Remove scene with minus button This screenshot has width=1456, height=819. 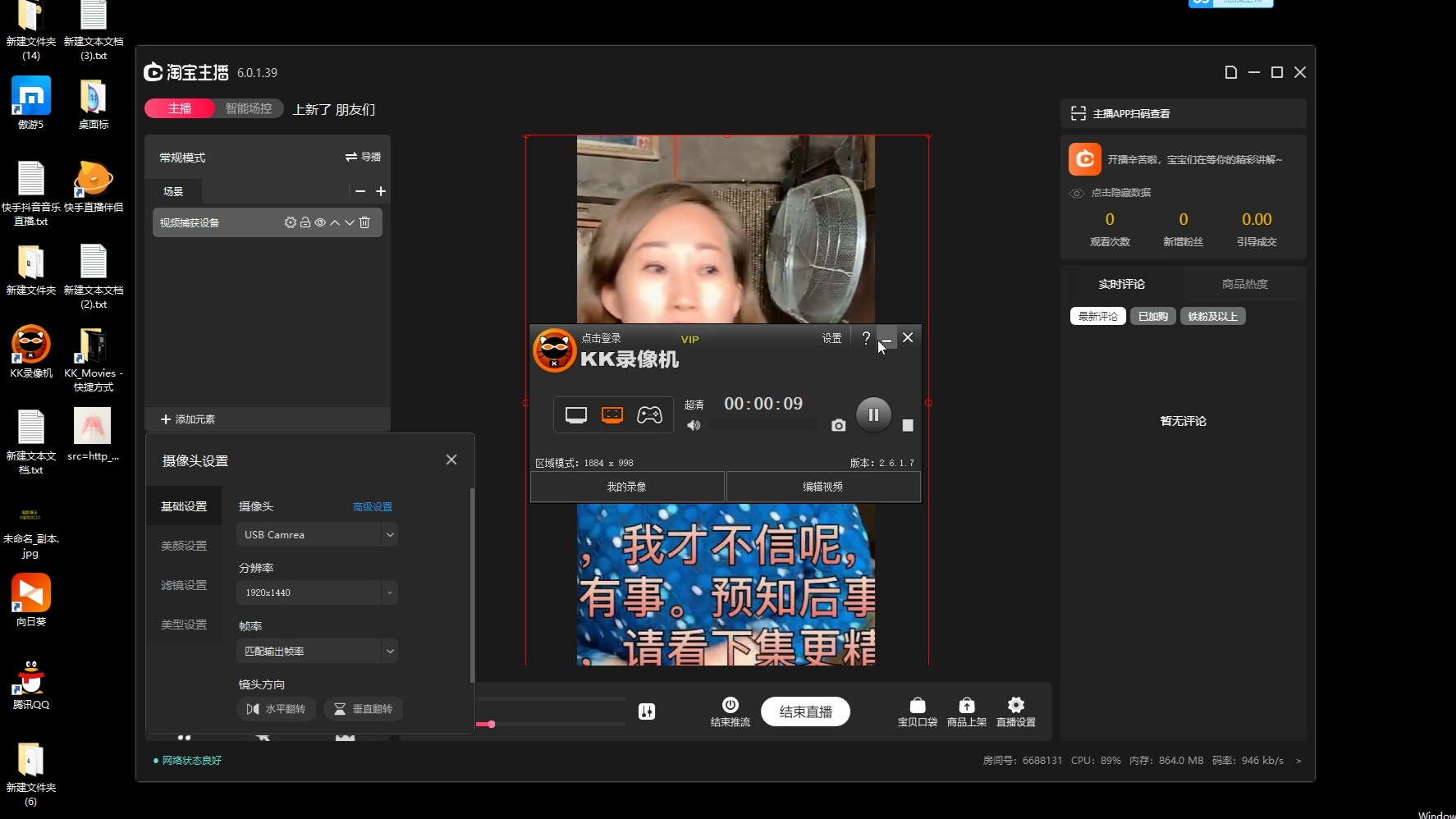coord(359,191)
